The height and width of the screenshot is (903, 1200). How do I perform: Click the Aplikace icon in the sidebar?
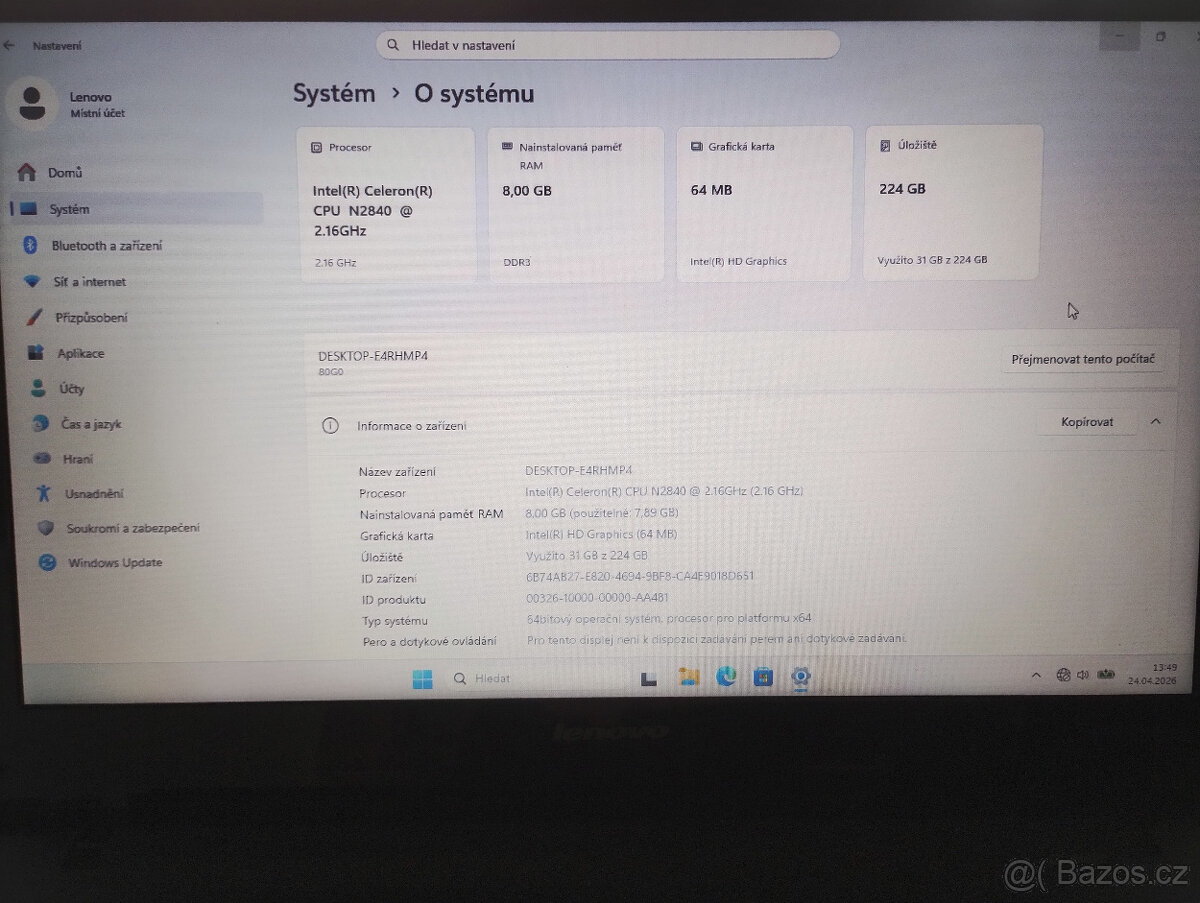[37, 353]
